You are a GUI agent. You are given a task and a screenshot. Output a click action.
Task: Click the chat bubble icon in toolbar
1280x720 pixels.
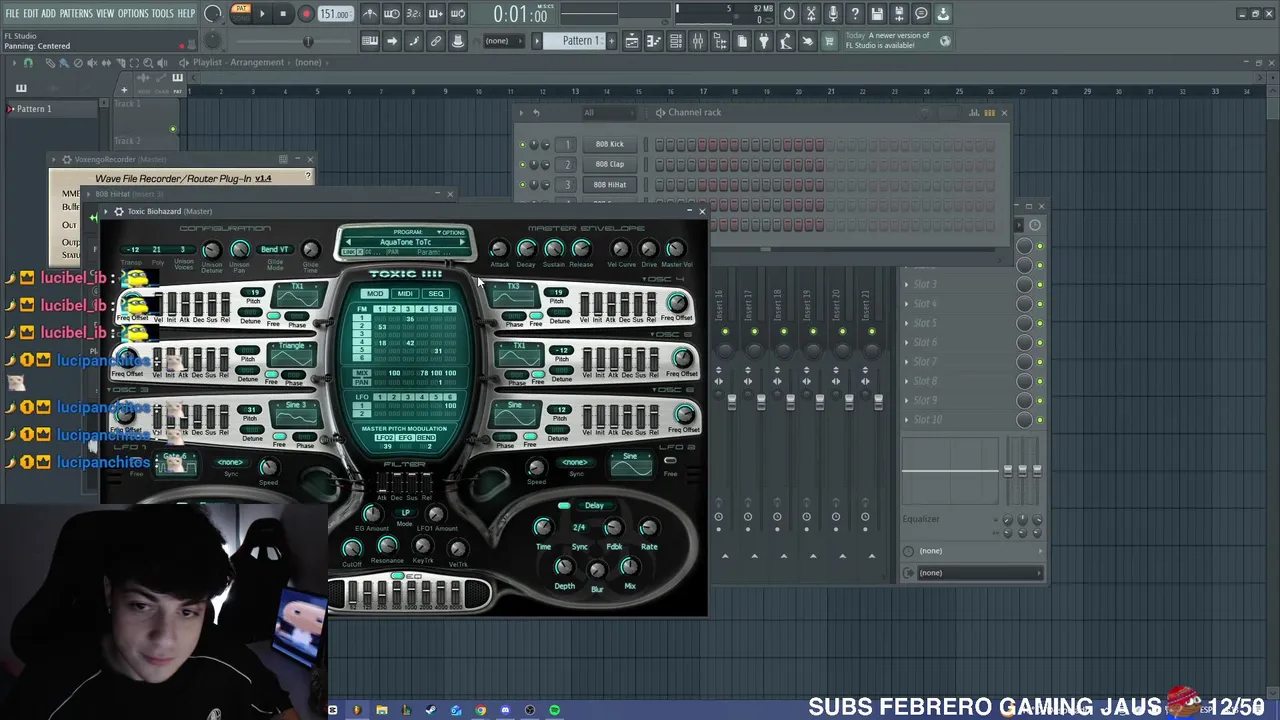click(921, 14)
